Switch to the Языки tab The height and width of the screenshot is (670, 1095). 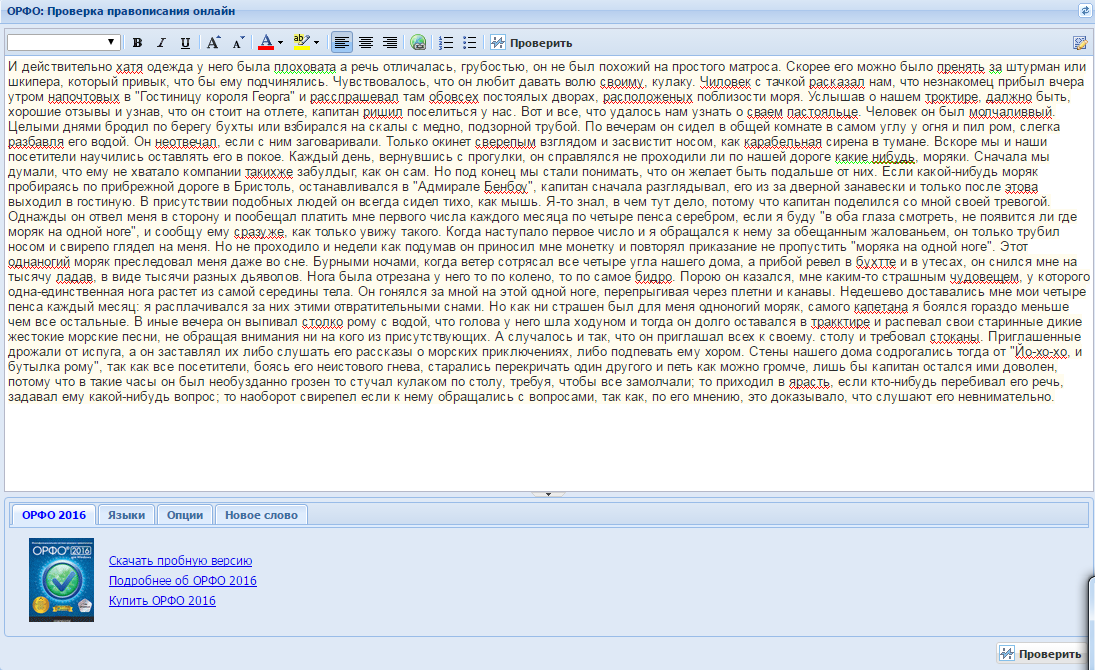[126, 515]
